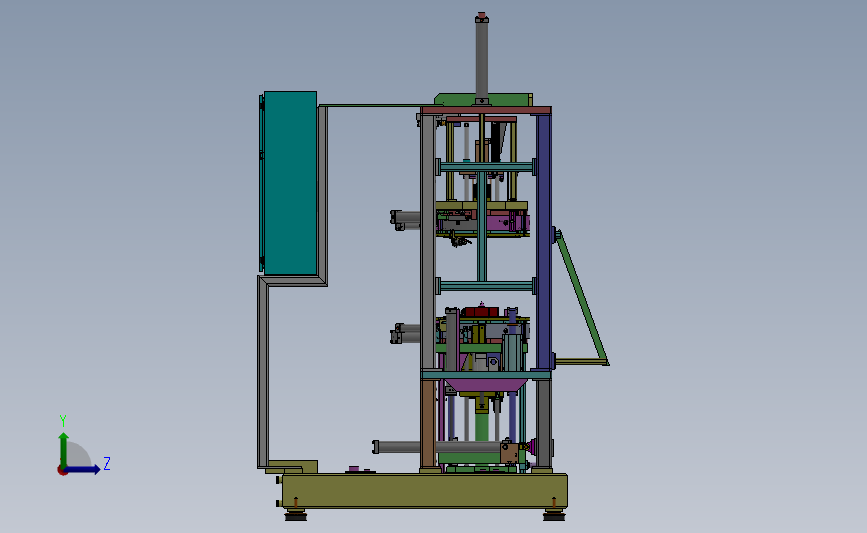867x533 pixels.
Task: Click the red origin ball of the triad
Action: coord(62,471)
